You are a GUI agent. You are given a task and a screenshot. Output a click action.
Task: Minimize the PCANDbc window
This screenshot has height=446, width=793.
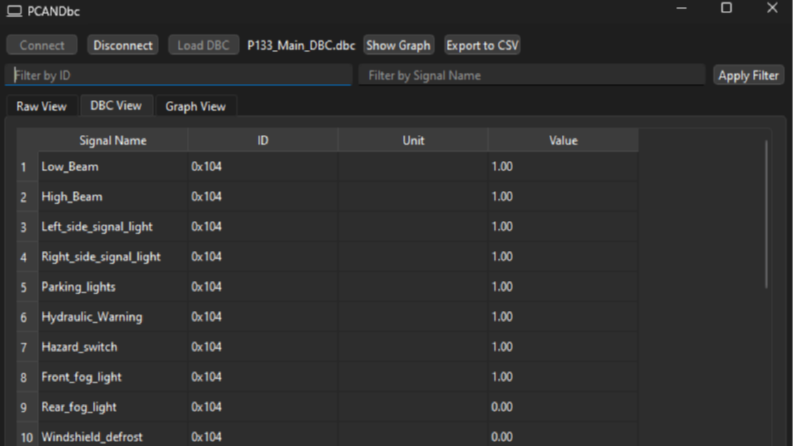pyautogui.click(x=681, y=8)
